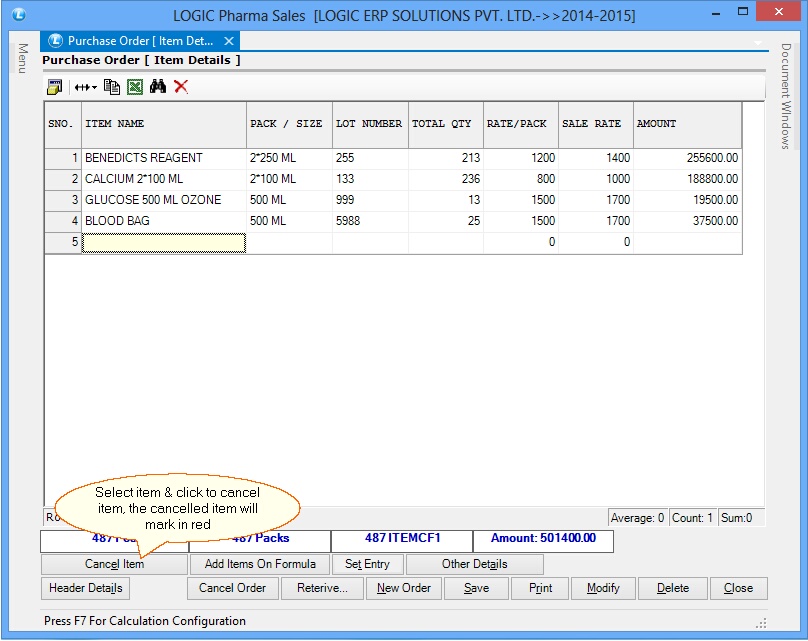This screenshot has height=641, width=808.
Task: Click the Close button at bottom
Action: [x=738, y=588]
